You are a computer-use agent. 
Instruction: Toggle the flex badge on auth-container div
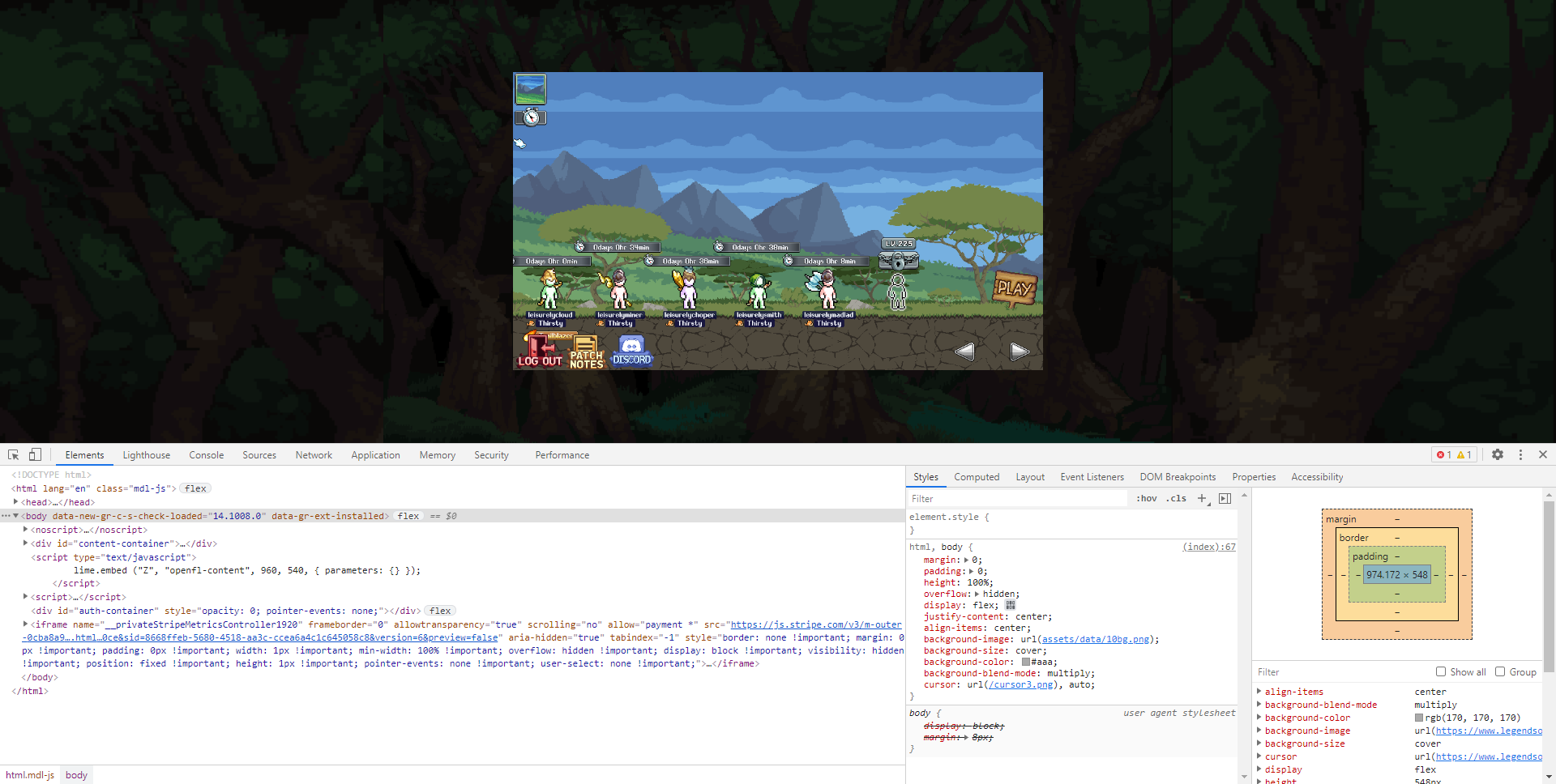pos(440,611)
